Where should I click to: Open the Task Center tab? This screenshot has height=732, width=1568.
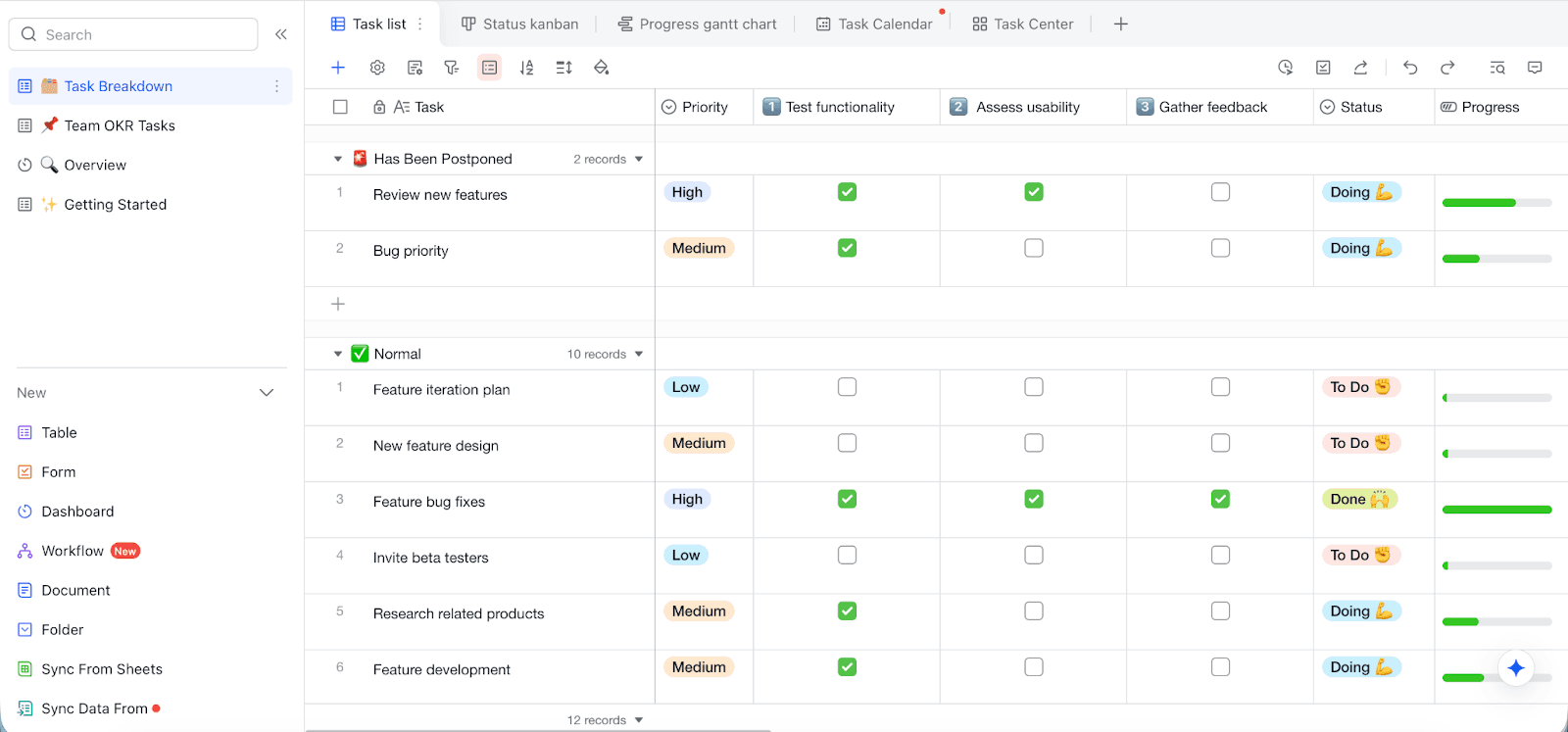1022,24
